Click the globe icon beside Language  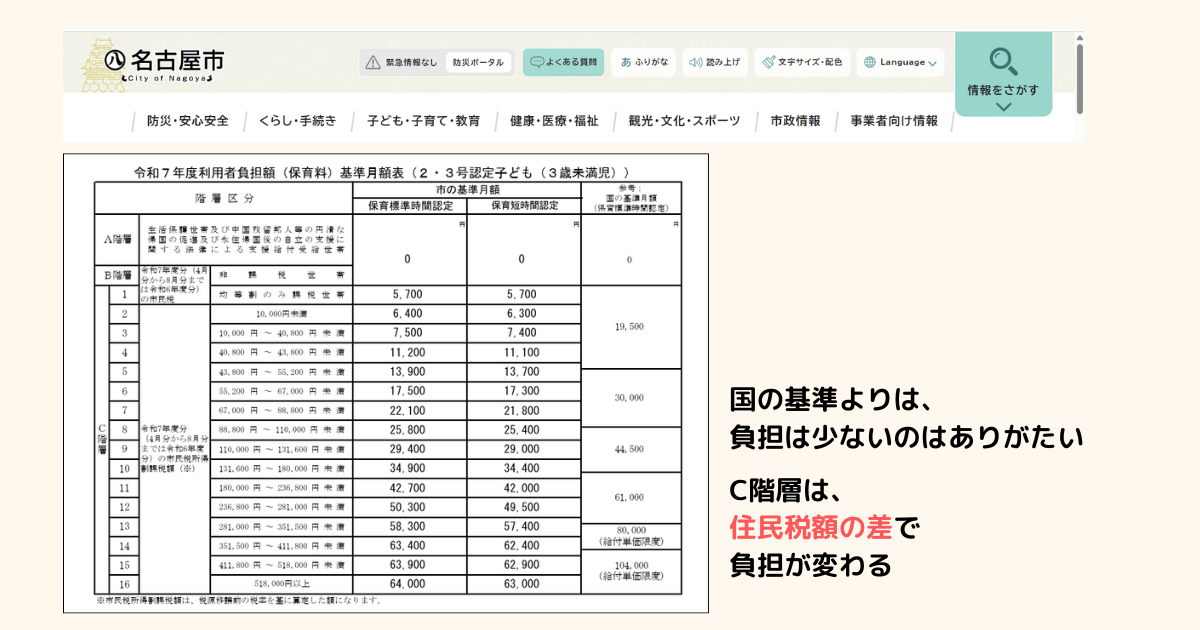point(868,62)
